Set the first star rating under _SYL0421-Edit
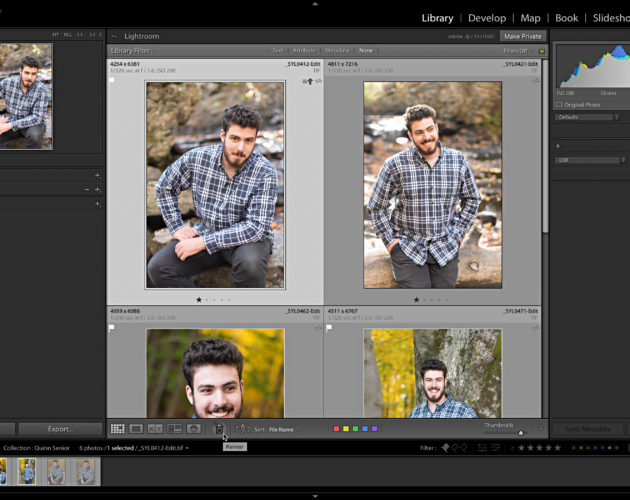 coord(416,299)
